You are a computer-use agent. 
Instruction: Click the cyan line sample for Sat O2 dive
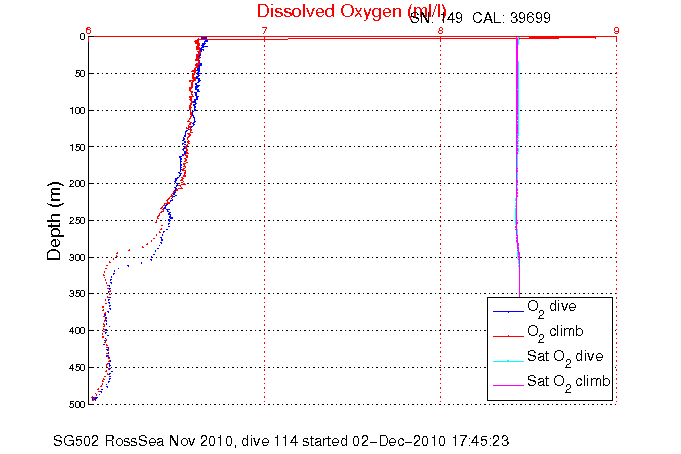[508, 361]
